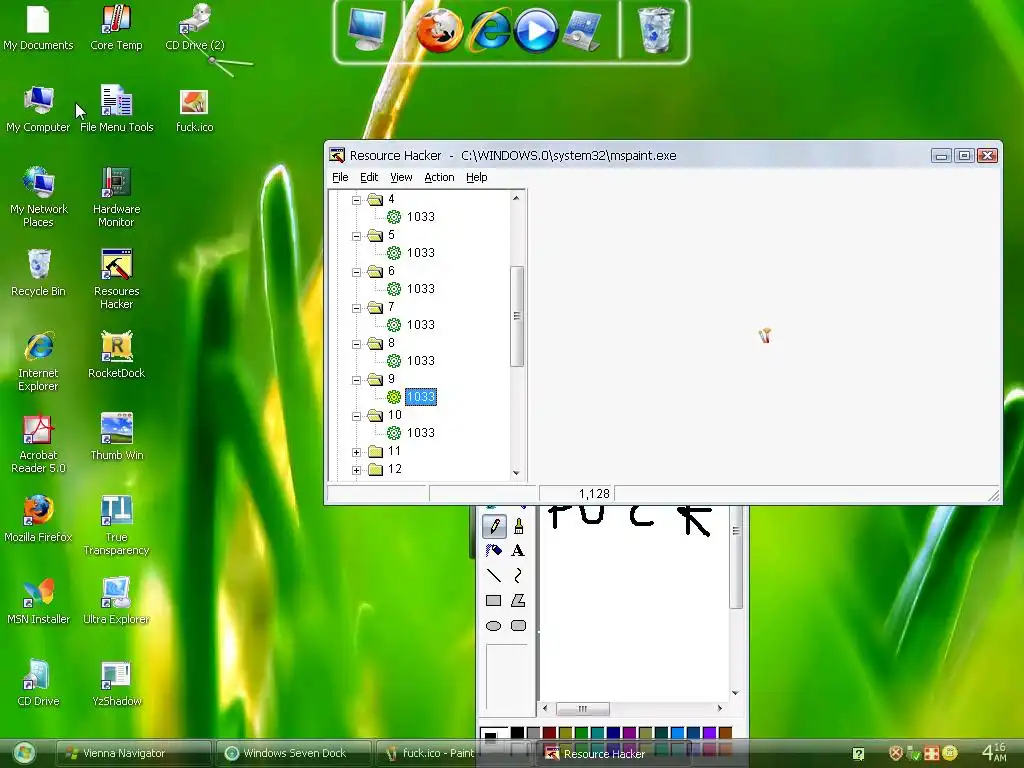
Task: Open the View menu in Resource Hacker
Action: tap(401, 177)
